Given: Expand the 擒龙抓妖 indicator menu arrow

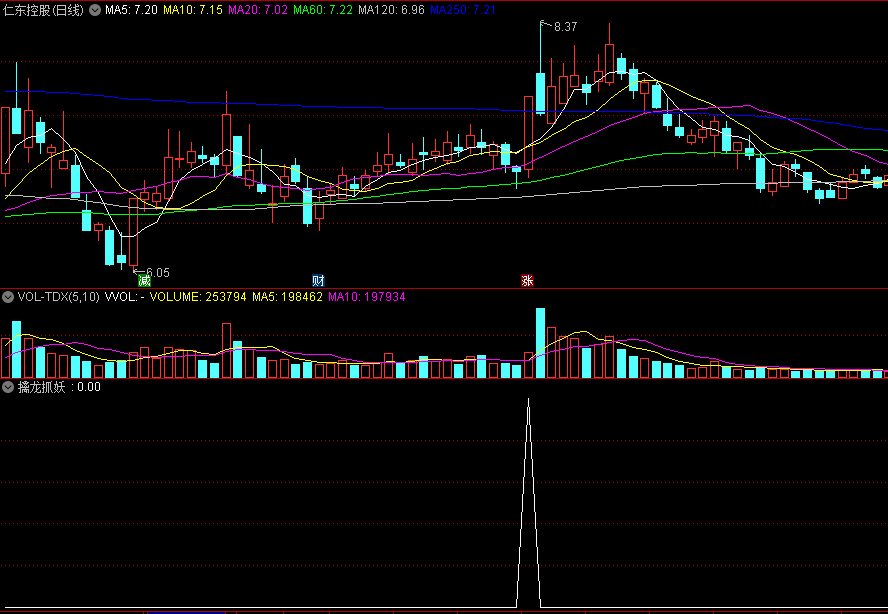Looking at the screenshot, I should coord(8,387).
